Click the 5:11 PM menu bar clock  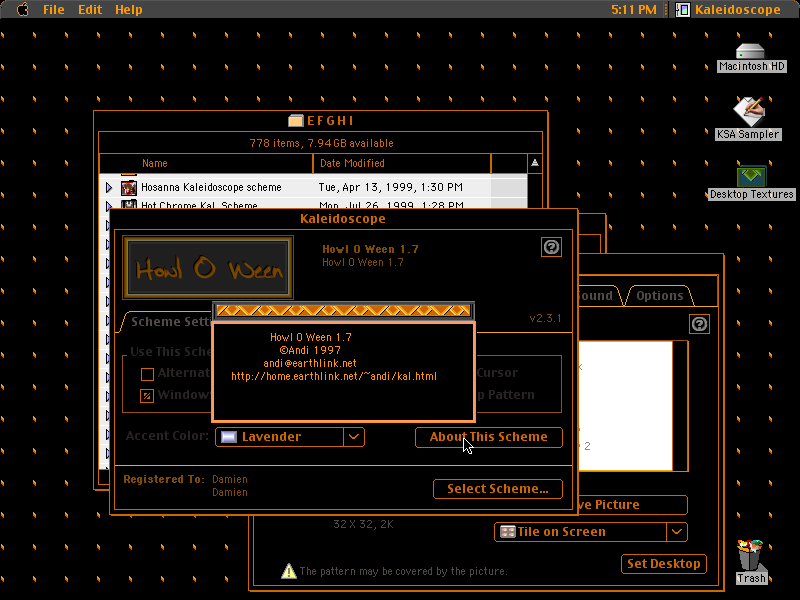(x=634, y=9)
